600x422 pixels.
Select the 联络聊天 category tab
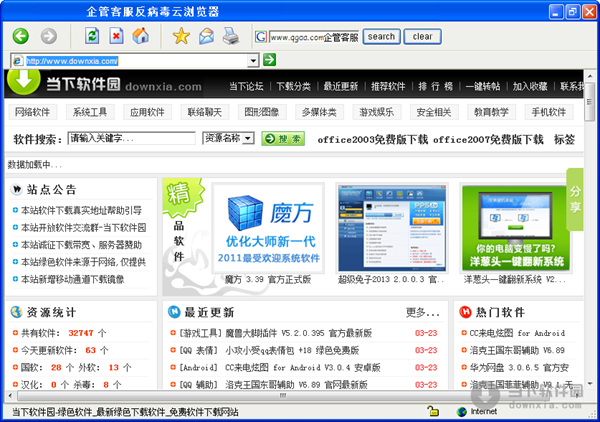click(205, 112)
